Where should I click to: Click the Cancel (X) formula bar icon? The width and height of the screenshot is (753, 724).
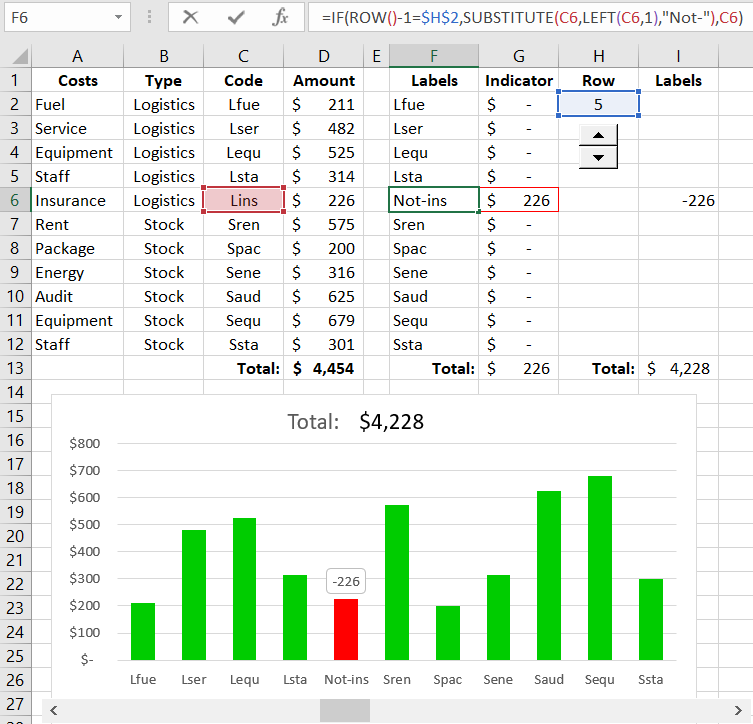[190, 17]
